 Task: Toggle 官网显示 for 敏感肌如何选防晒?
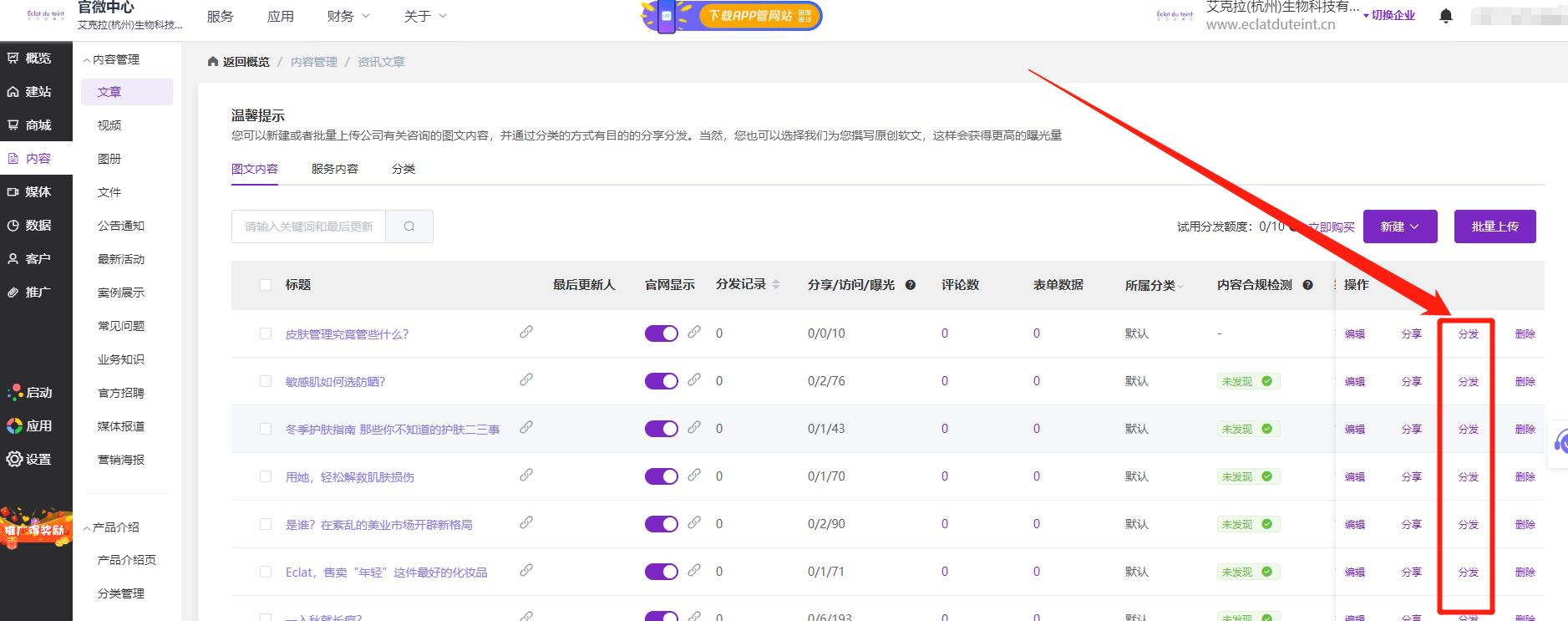coord(661,381)
